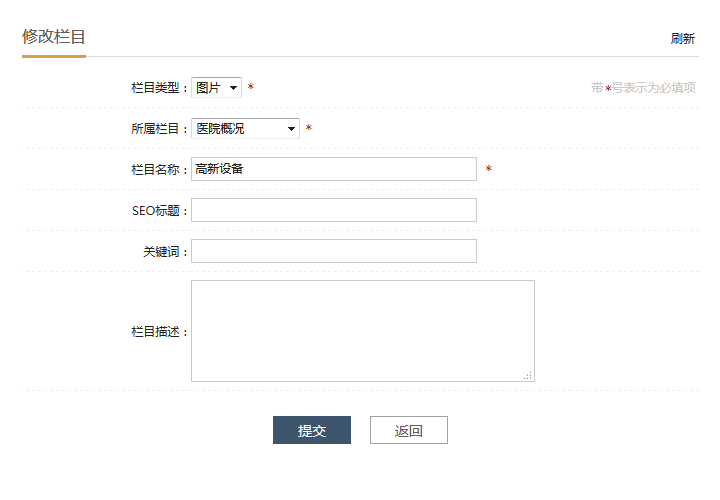Click the 栏目描述 label
720x500 pixels.
coord(158,332)
